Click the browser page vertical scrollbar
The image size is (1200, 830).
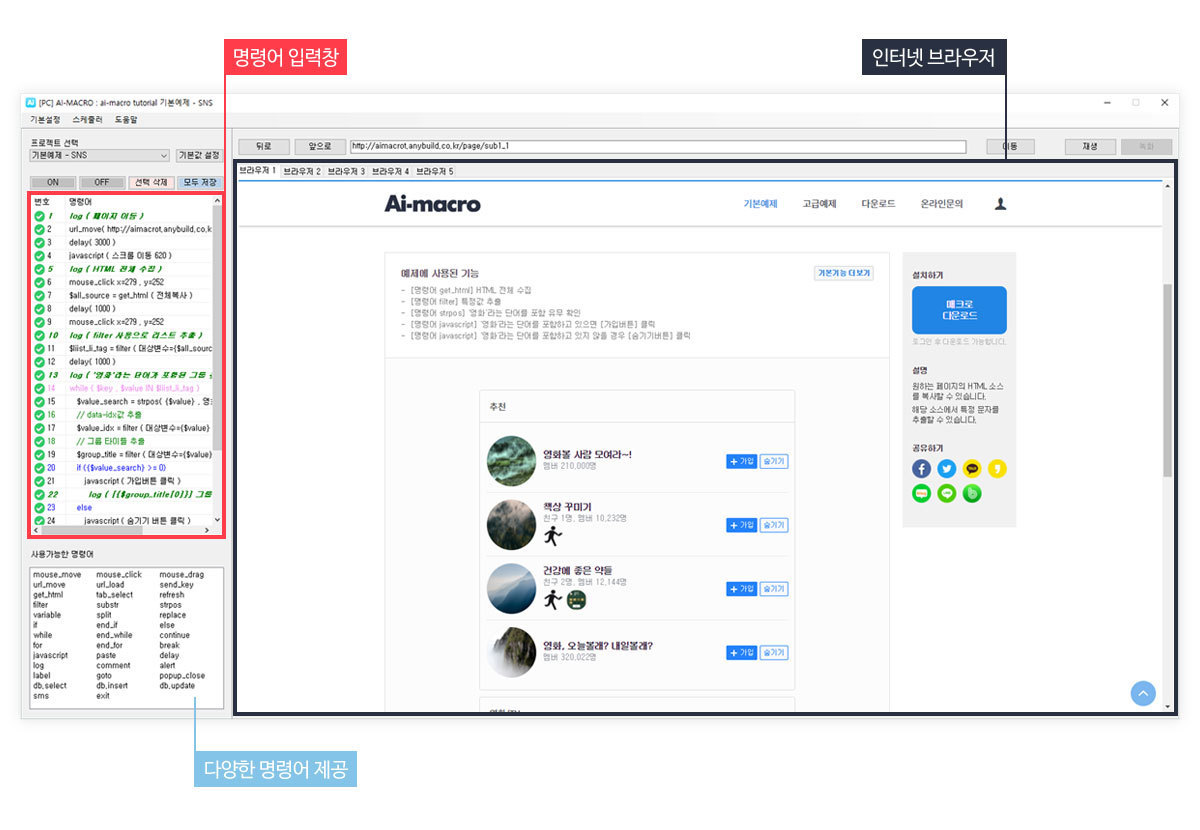tap(1169, 446)
